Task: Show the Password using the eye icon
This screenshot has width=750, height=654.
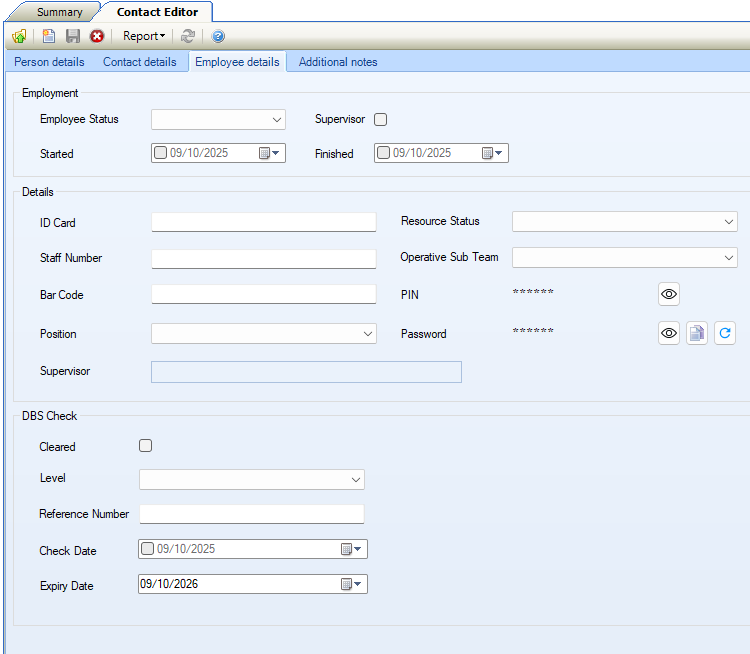Action: tap(669, 333)
